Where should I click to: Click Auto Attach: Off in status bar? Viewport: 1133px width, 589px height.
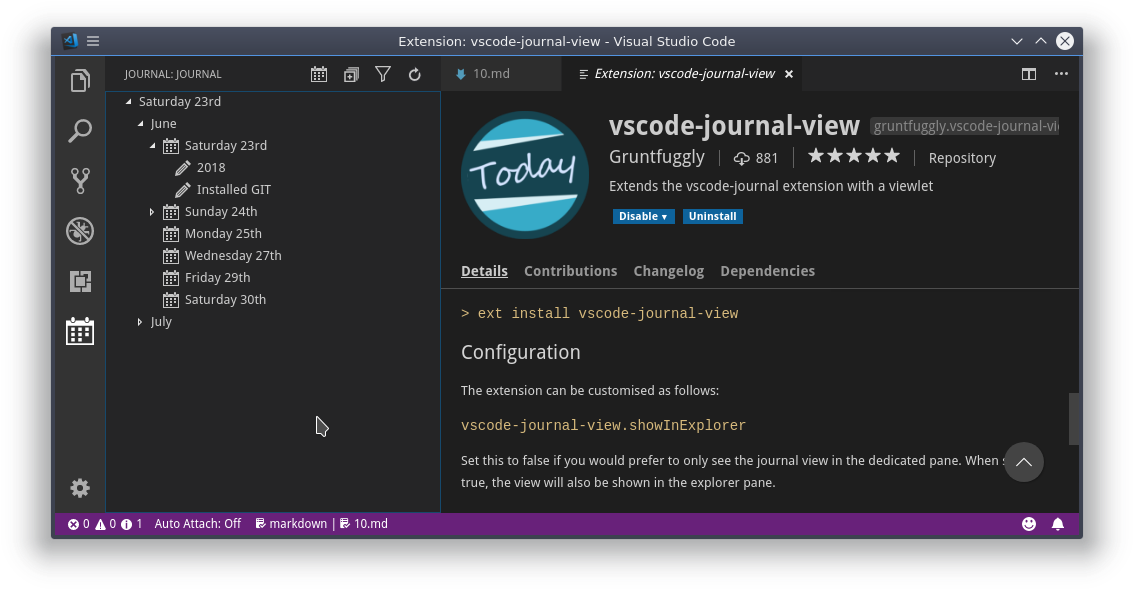click(x=197, y=524)
